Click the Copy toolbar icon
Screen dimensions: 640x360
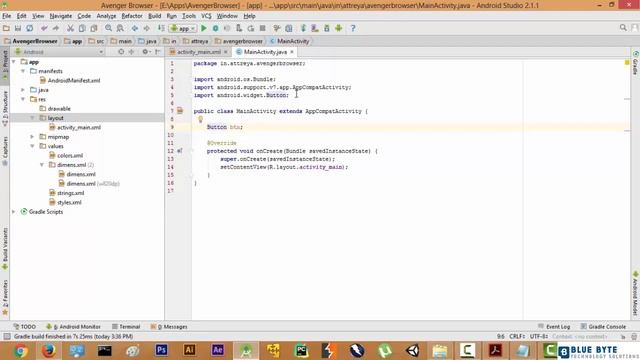point(82,28)
